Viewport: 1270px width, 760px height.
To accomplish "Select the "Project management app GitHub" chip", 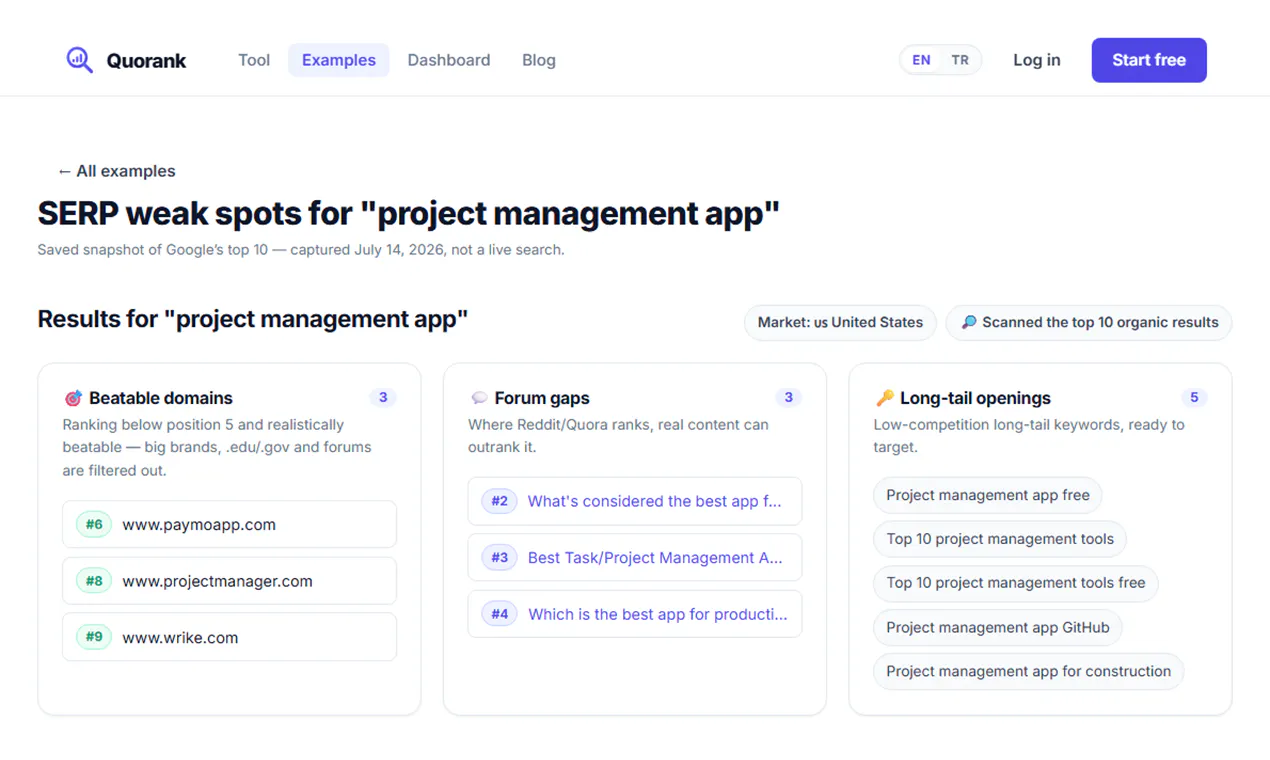I will click(x=998, y=627).
